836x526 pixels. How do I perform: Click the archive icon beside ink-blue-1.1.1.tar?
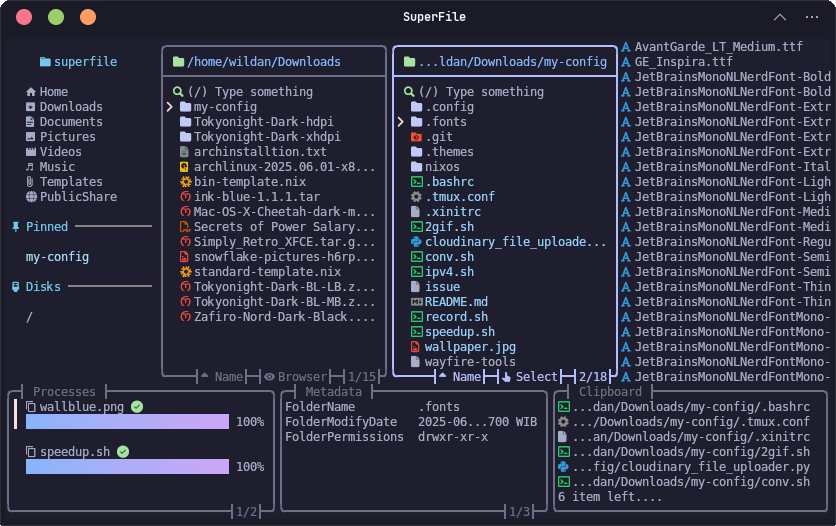pyautogui.click(x=186, y=197)
